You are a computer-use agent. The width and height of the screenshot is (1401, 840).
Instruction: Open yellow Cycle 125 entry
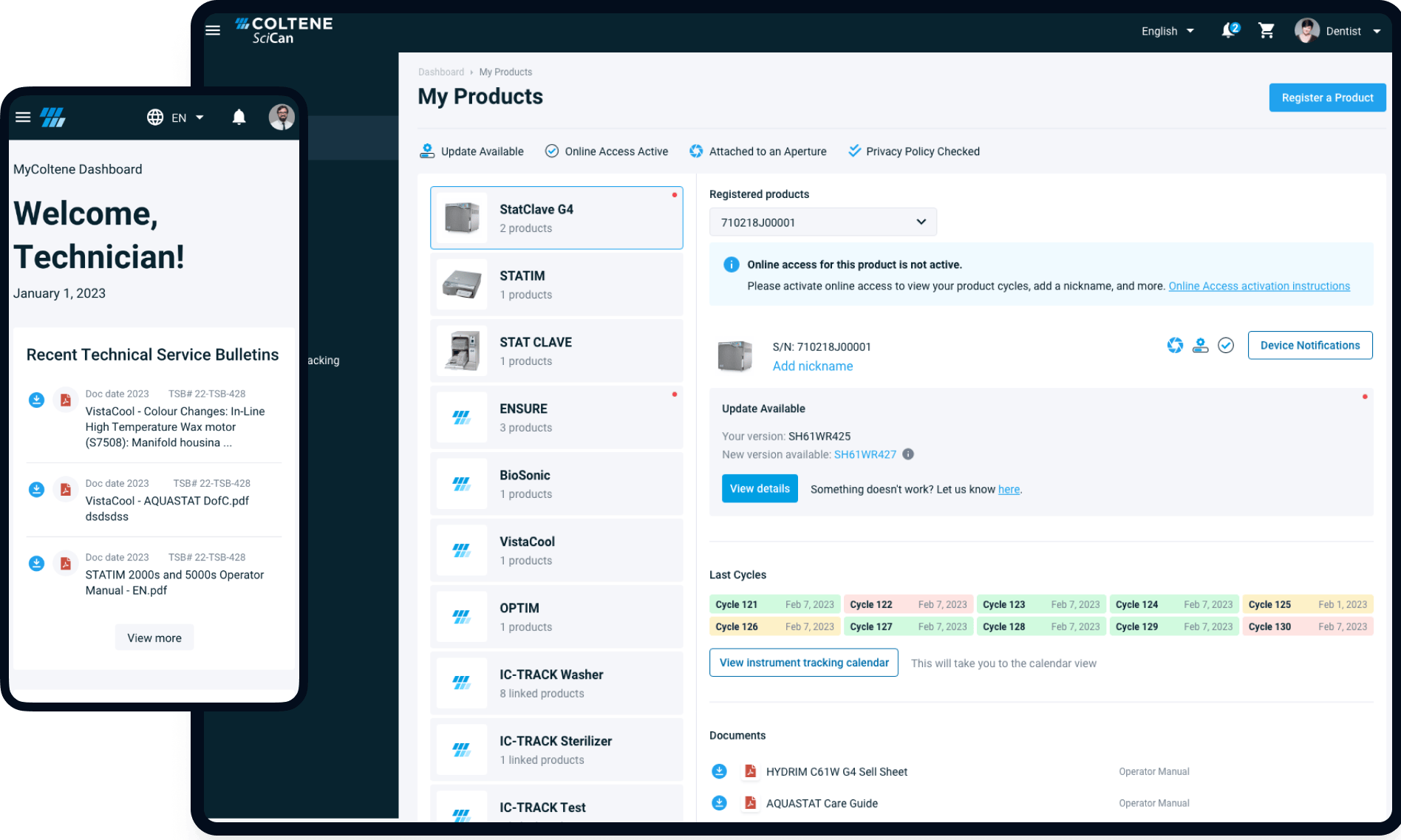click(1307, 604)
